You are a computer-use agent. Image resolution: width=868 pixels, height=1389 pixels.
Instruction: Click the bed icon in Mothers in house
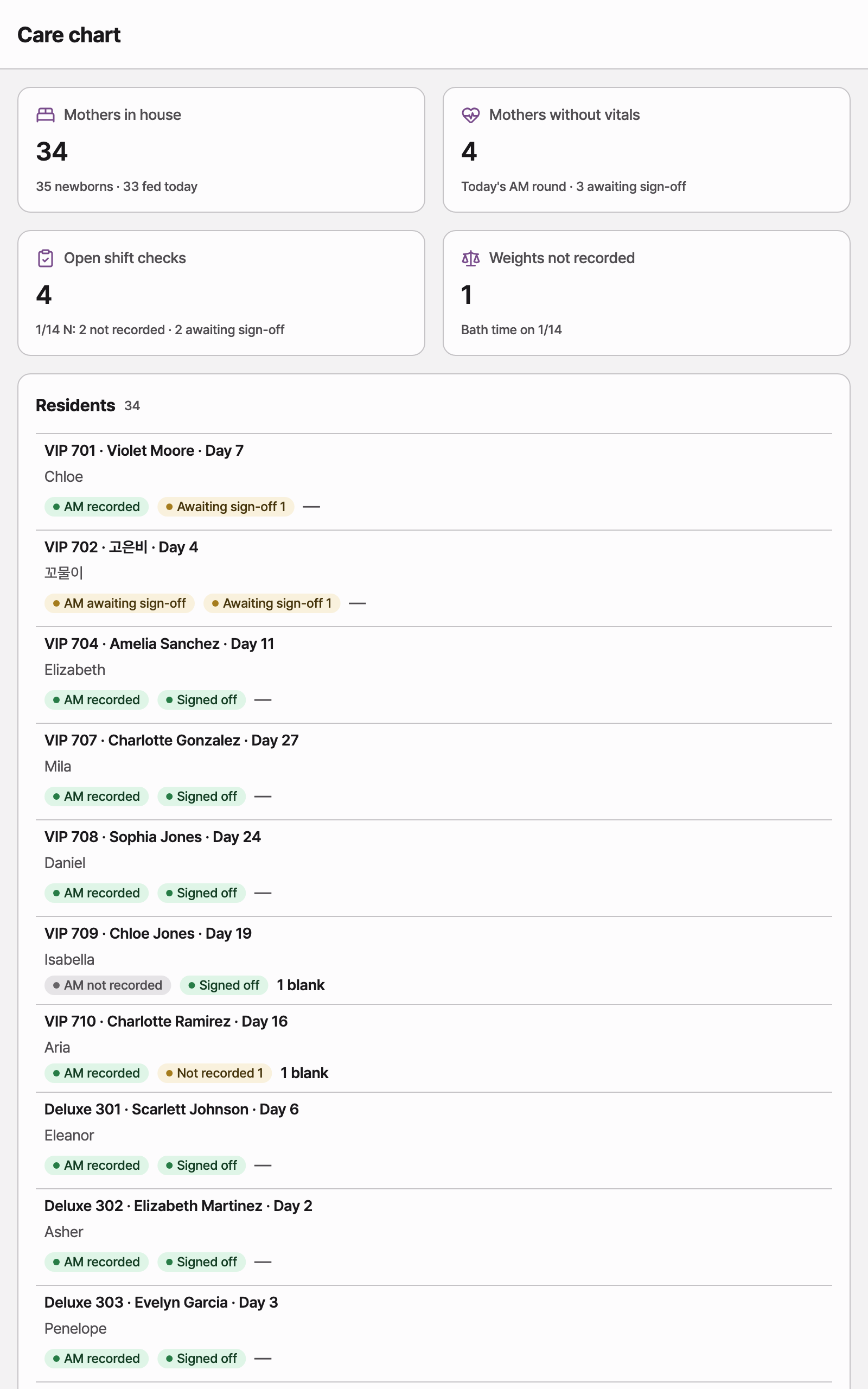[46, 115]
